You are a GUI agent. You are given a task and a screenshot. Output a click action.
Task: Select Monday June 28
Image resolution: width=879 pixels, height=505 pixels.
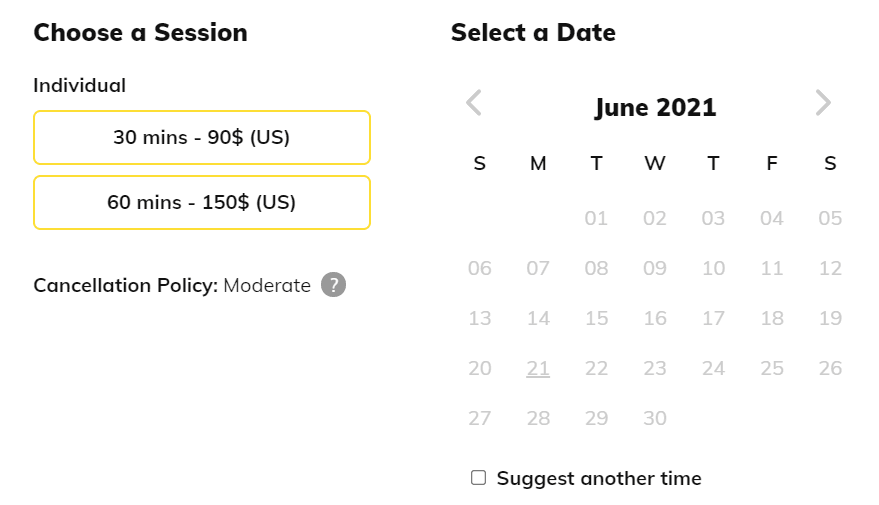click(x=538, y=418)
